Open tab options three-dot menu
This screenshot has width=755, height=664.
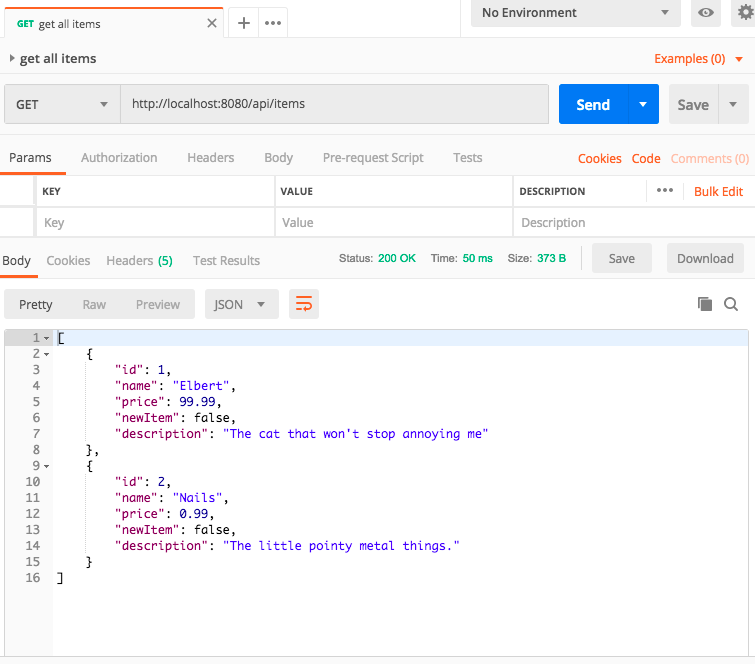[x=273, y=23]
